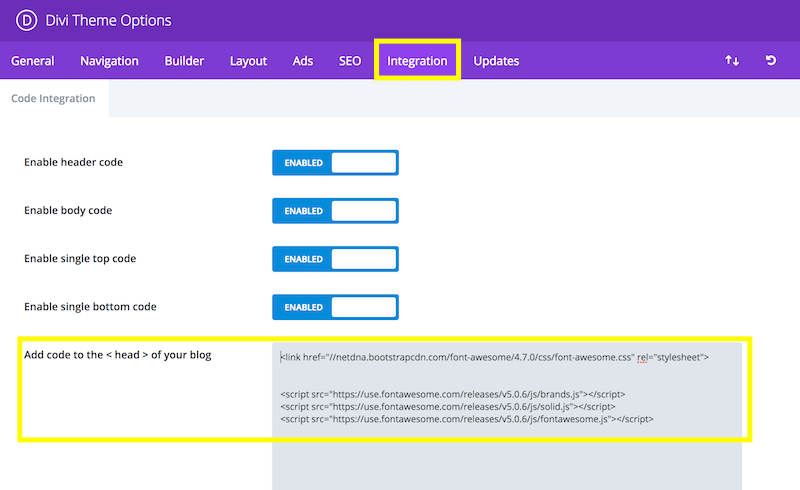This screenshot has width=800, height=490.
Task: Open the General tab
Action: coord(32,61)
